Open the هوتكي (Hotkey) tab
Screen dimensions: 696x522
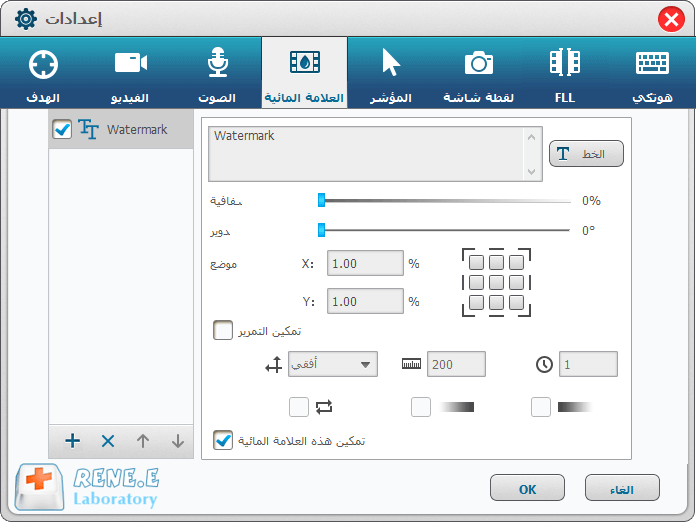coord(652,73)
